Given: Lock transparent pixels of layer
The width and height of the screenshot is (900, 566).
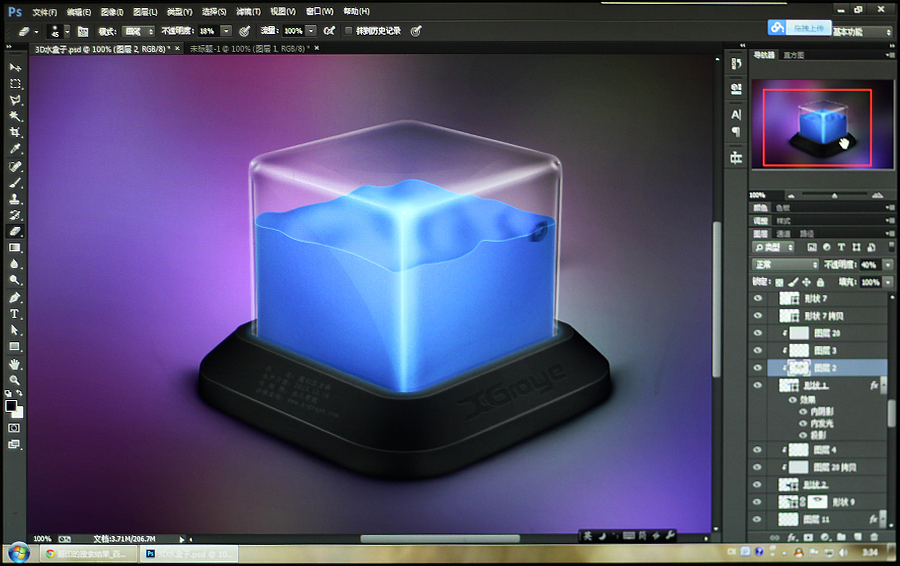Looking at the screenshot, I should (x=779, y=282).
